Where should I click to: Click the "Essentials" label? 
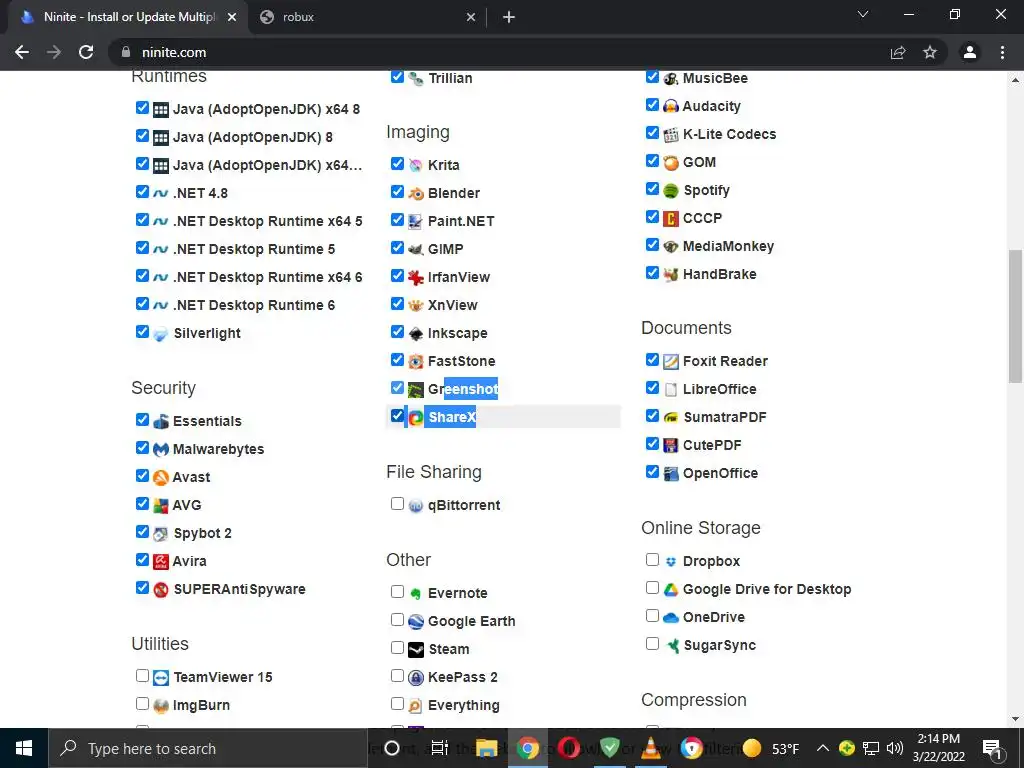[x=207, y=421]
